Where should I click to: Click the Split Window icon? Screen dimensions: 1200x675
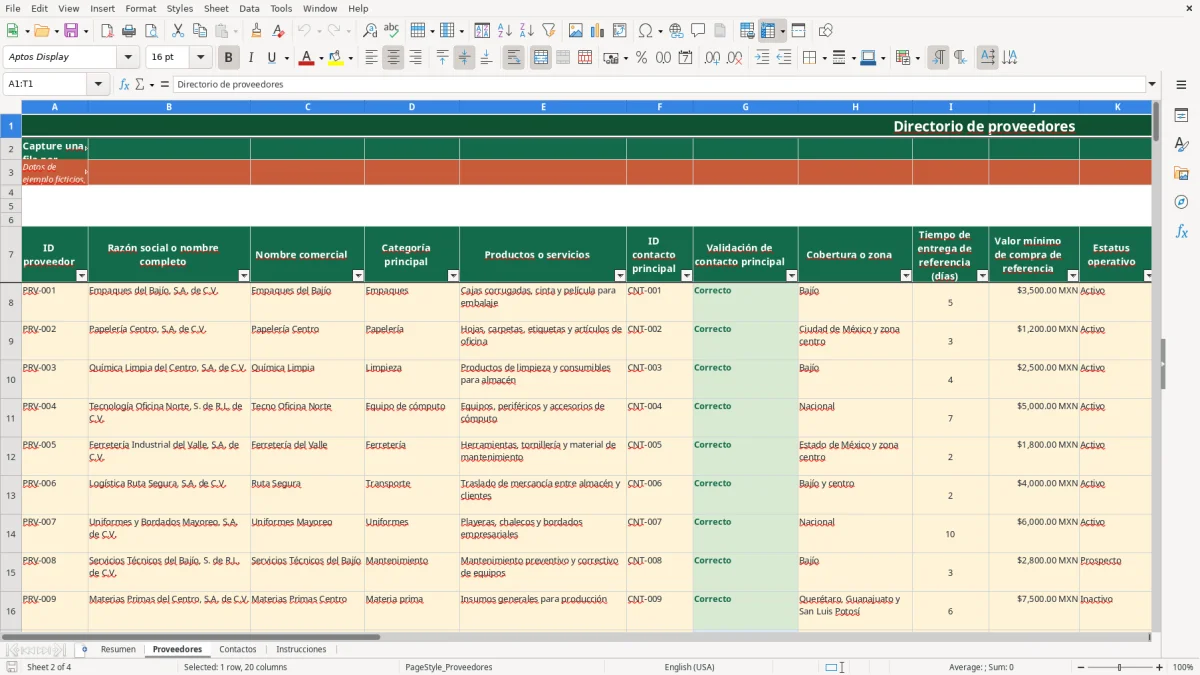tap(799, 31)
